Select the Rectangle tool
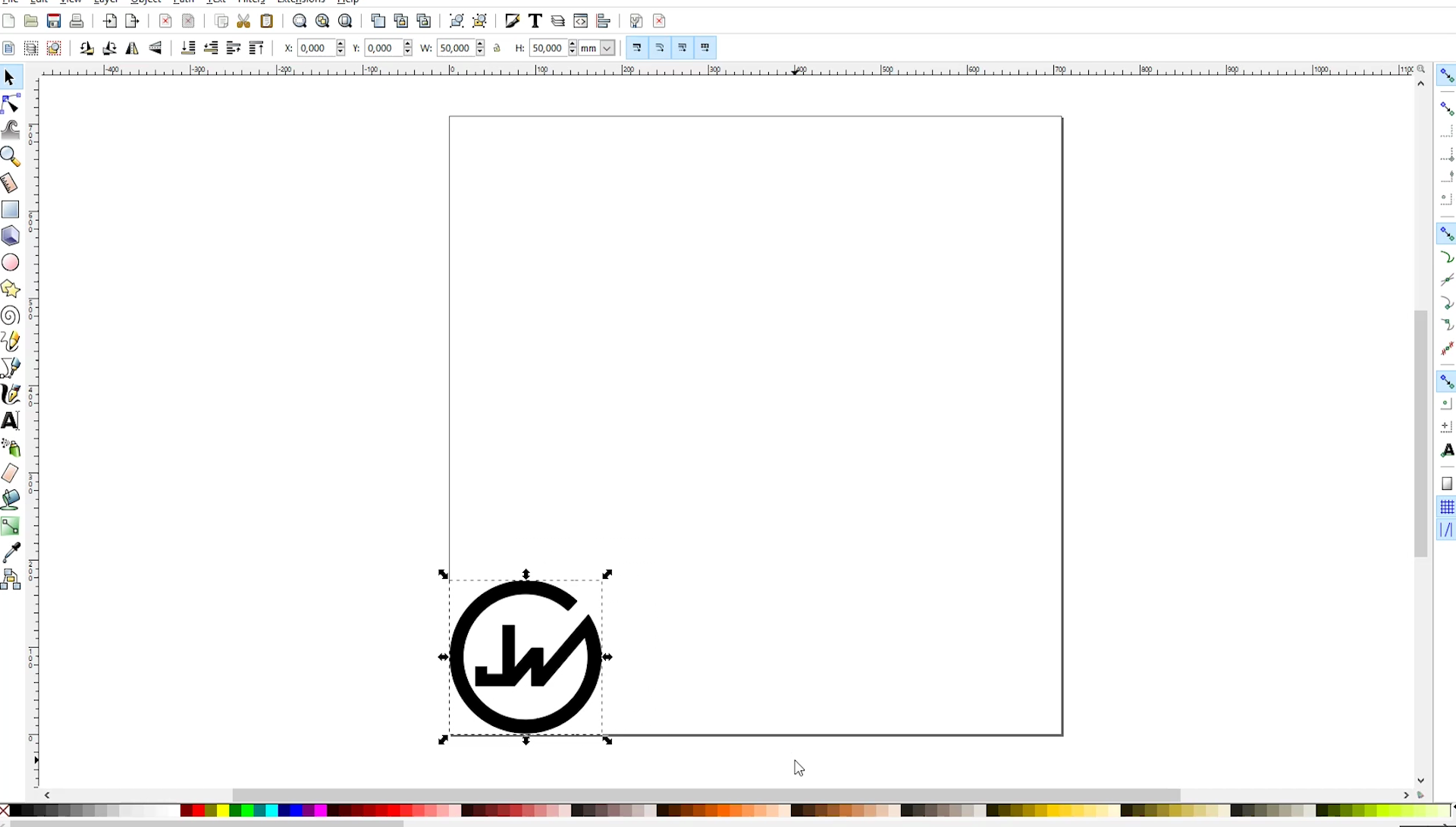Viewport: 1456px width, 827px height. (11, 209)
